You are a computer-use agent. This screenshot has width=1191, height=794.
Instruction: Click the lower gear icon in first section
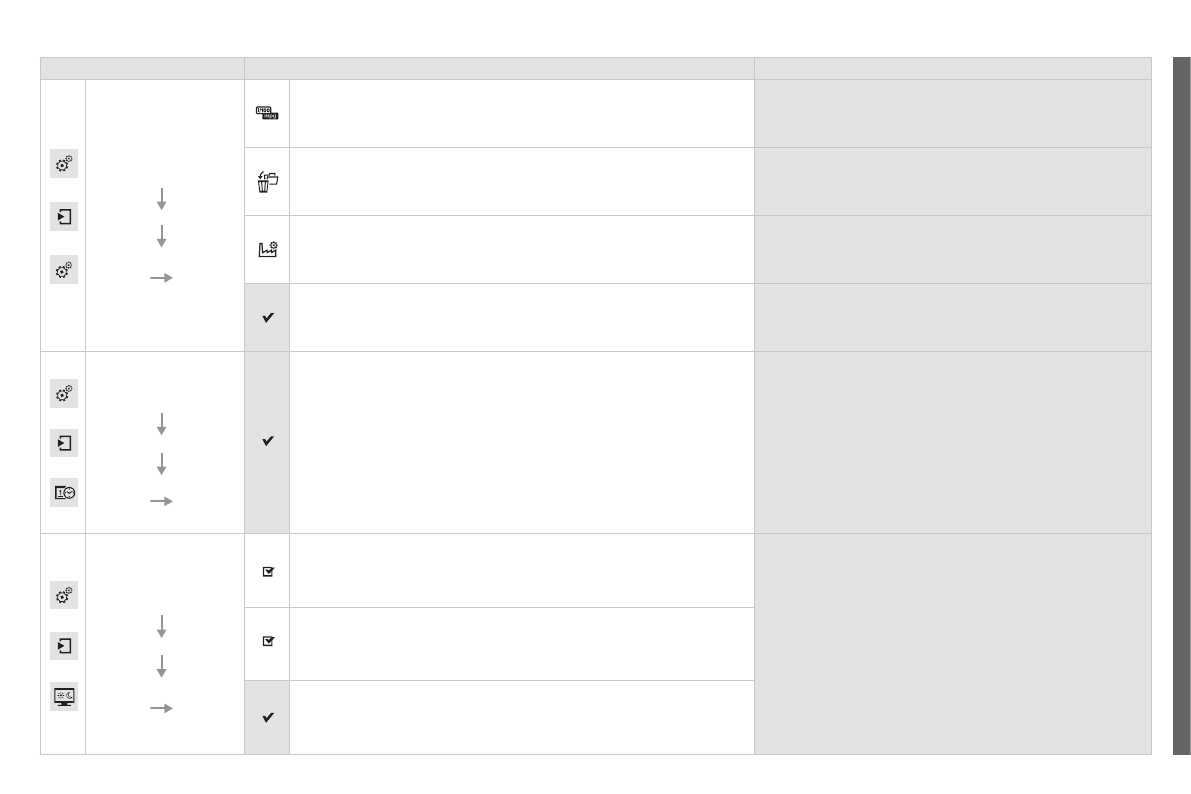pos(64,269)
